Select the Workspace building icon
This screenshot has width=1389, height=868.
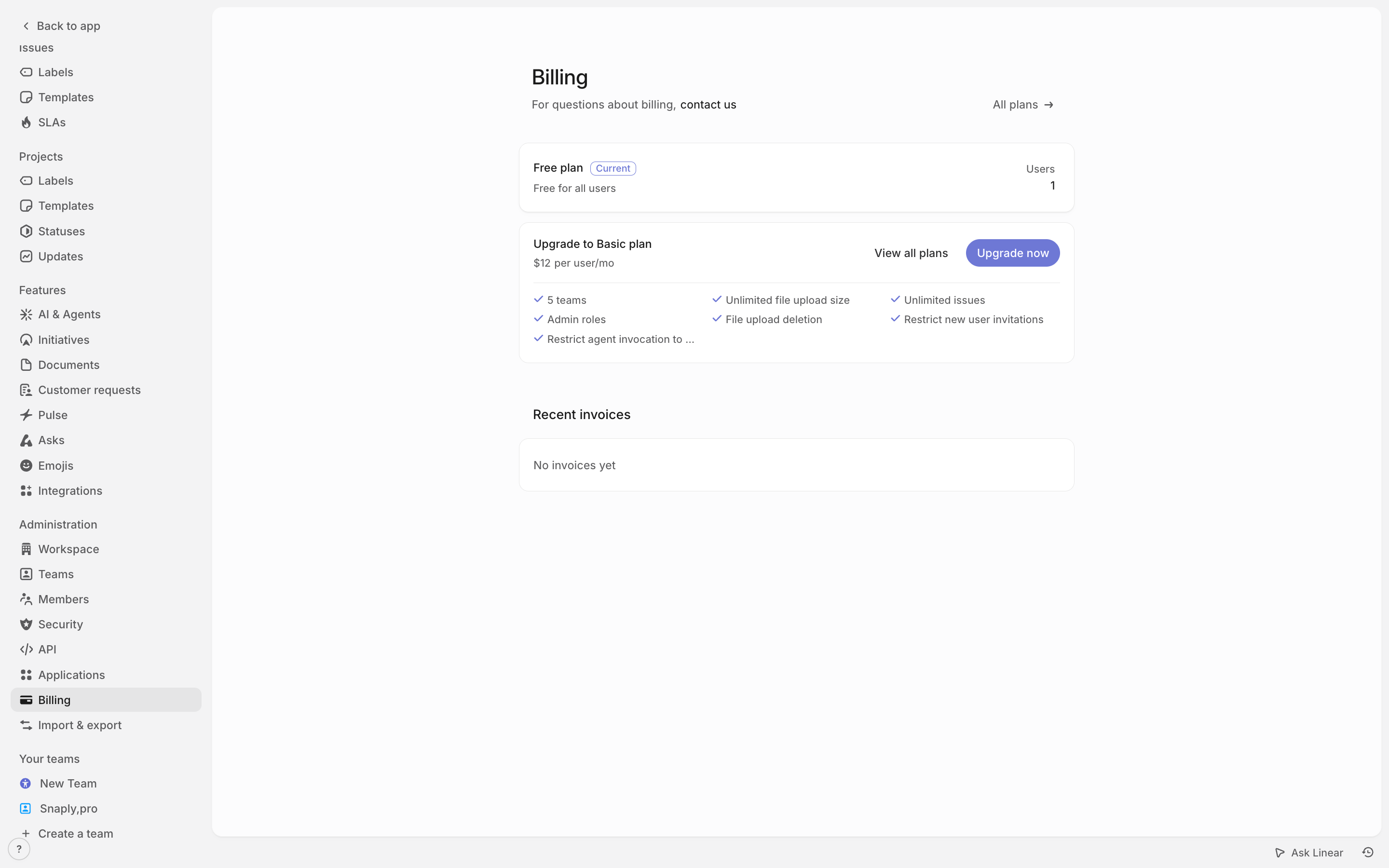tap(26, 549)
